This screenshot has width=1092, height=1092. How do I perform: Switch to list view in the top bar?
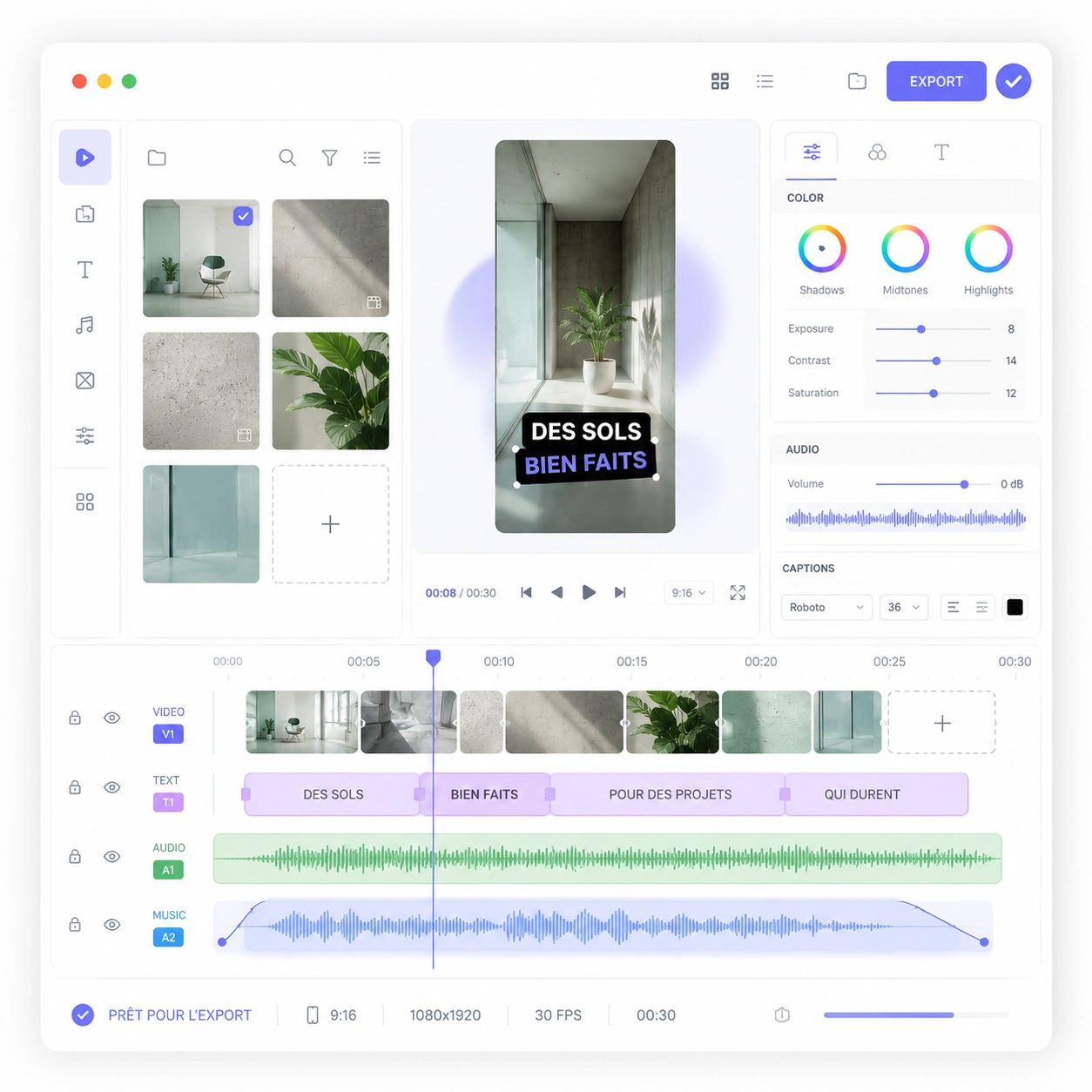765,81
